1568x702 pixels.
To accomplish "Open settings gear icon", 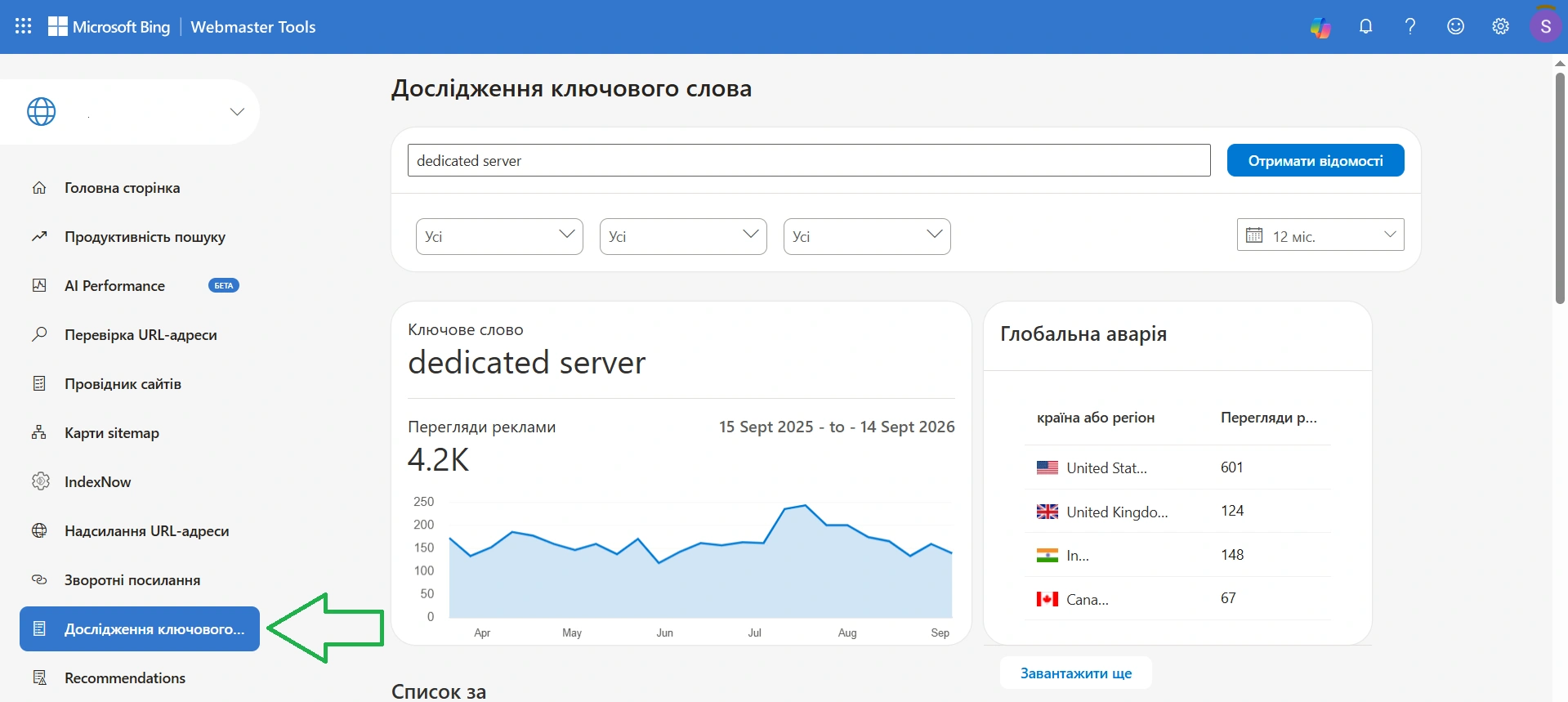I will 1500,26.
